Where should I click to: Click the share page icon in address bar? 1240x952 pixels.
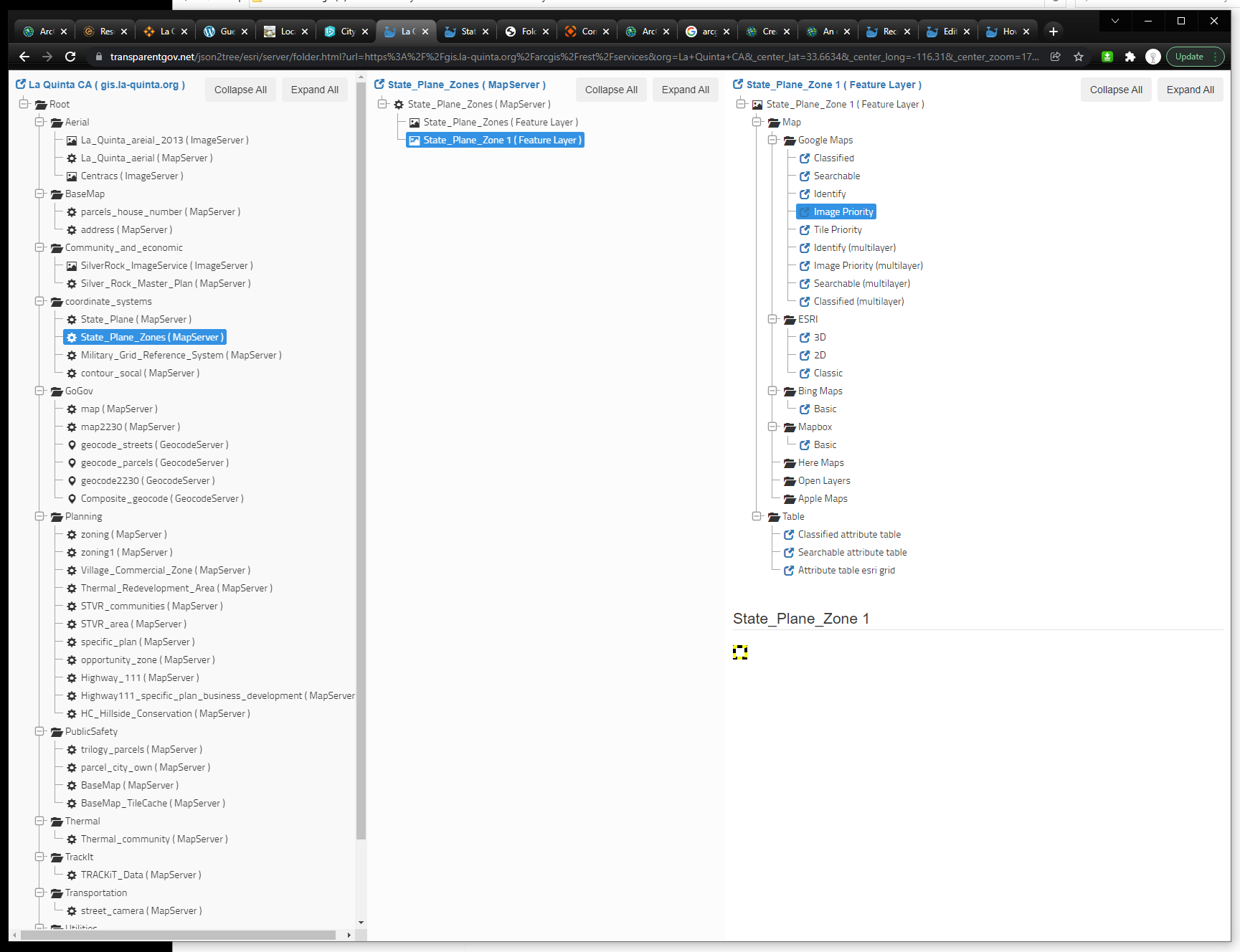[x=1056, y=57]
